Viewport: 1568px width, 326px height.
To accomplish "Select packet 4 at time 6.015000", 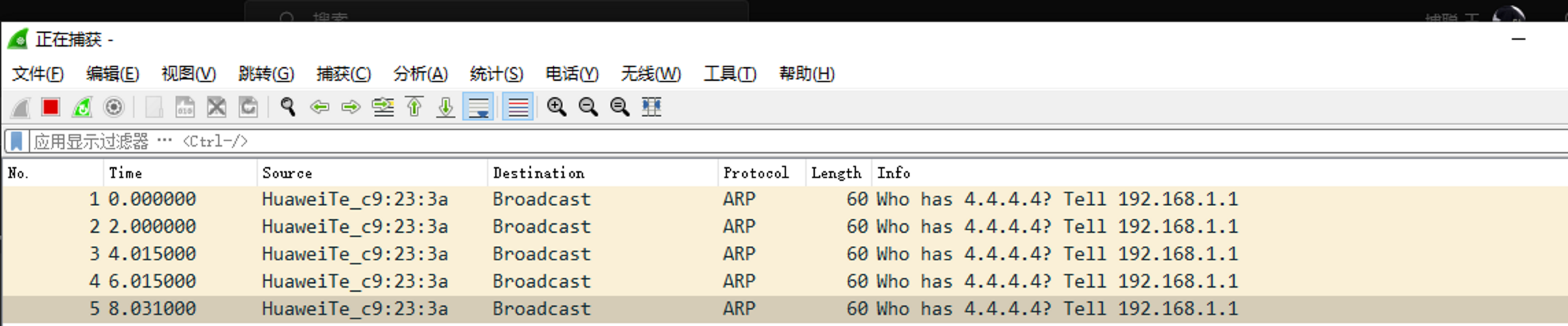I will (785, 281).
